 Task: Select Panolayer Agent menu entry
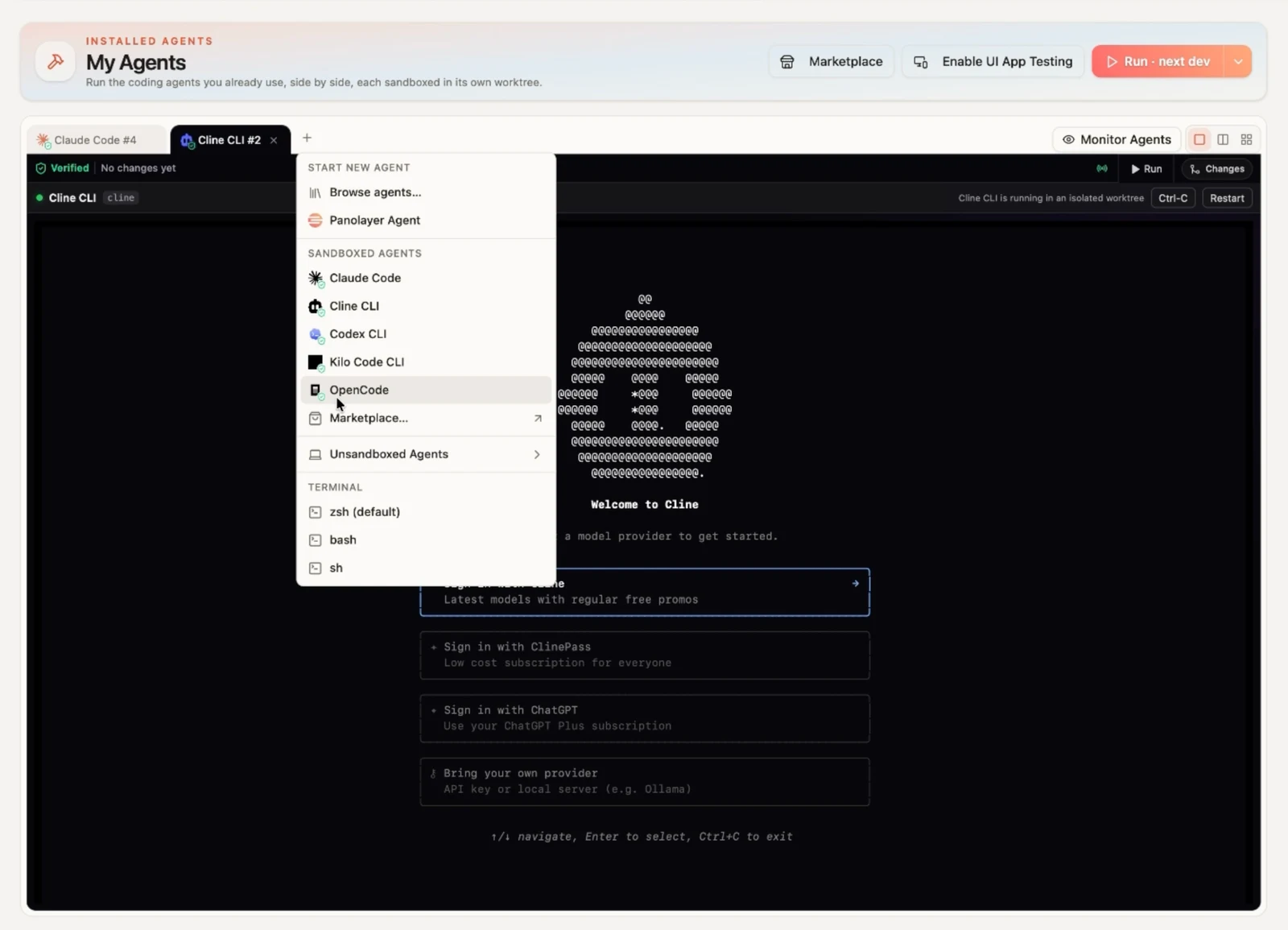(426, 221)
